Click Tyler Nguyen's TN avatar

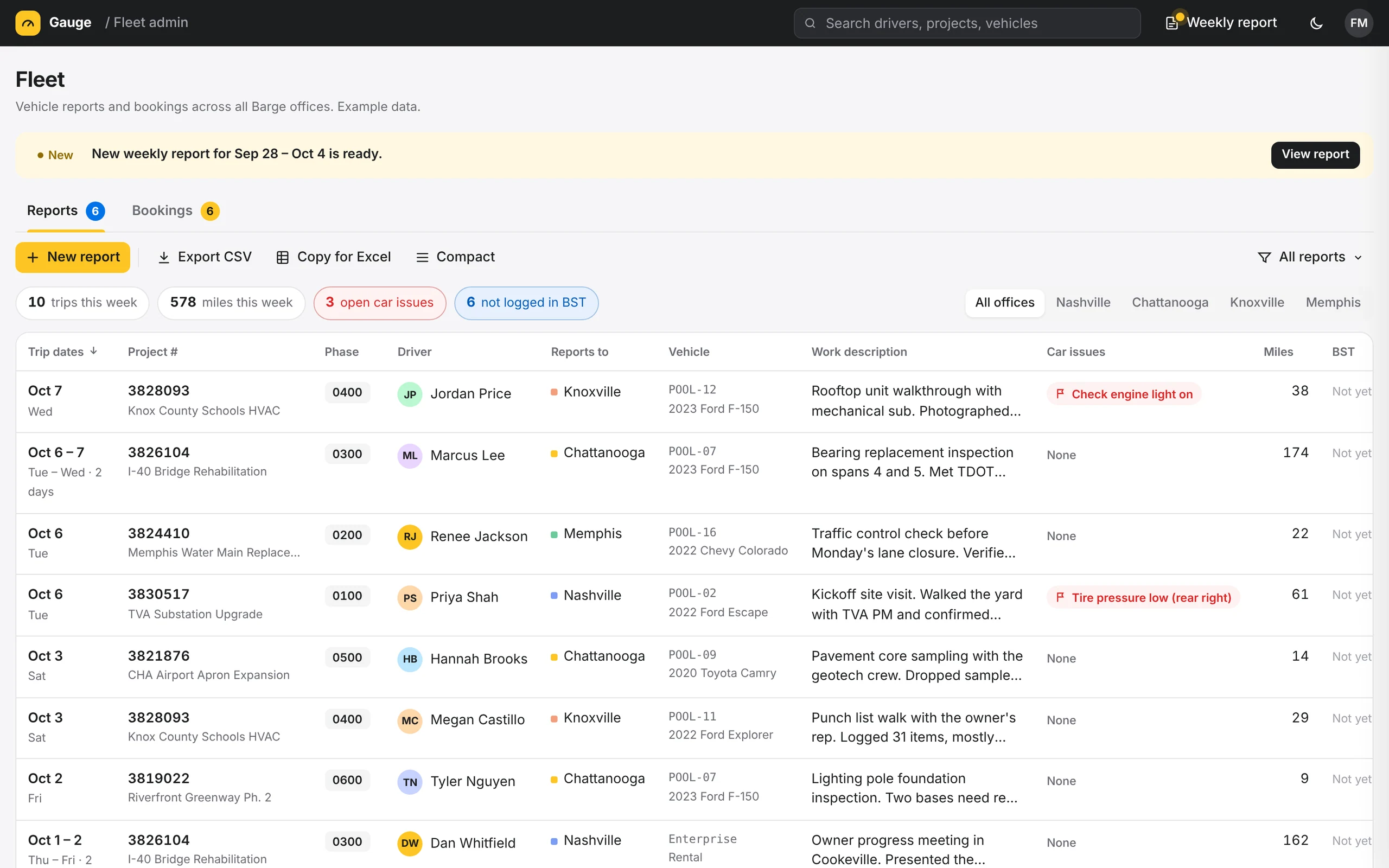(410, 782)
